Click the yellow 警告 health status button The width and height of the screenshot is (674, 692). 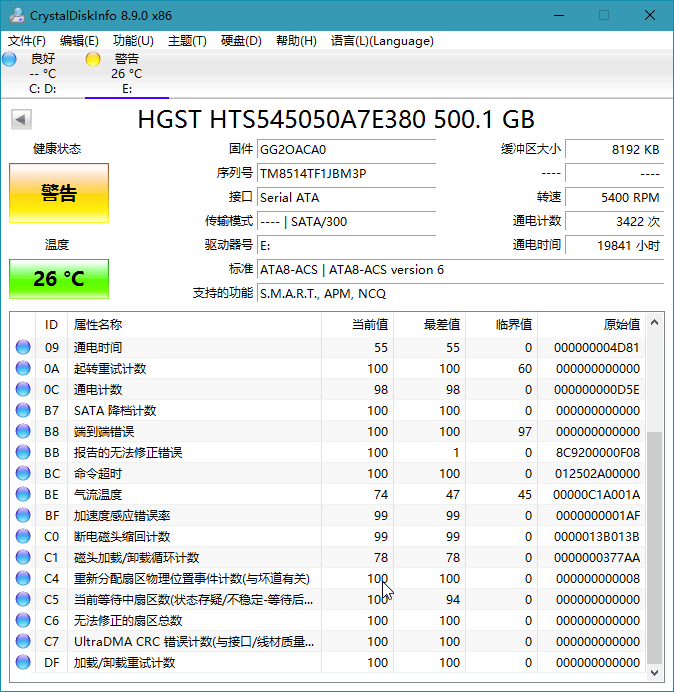click(x=59, y=193)
